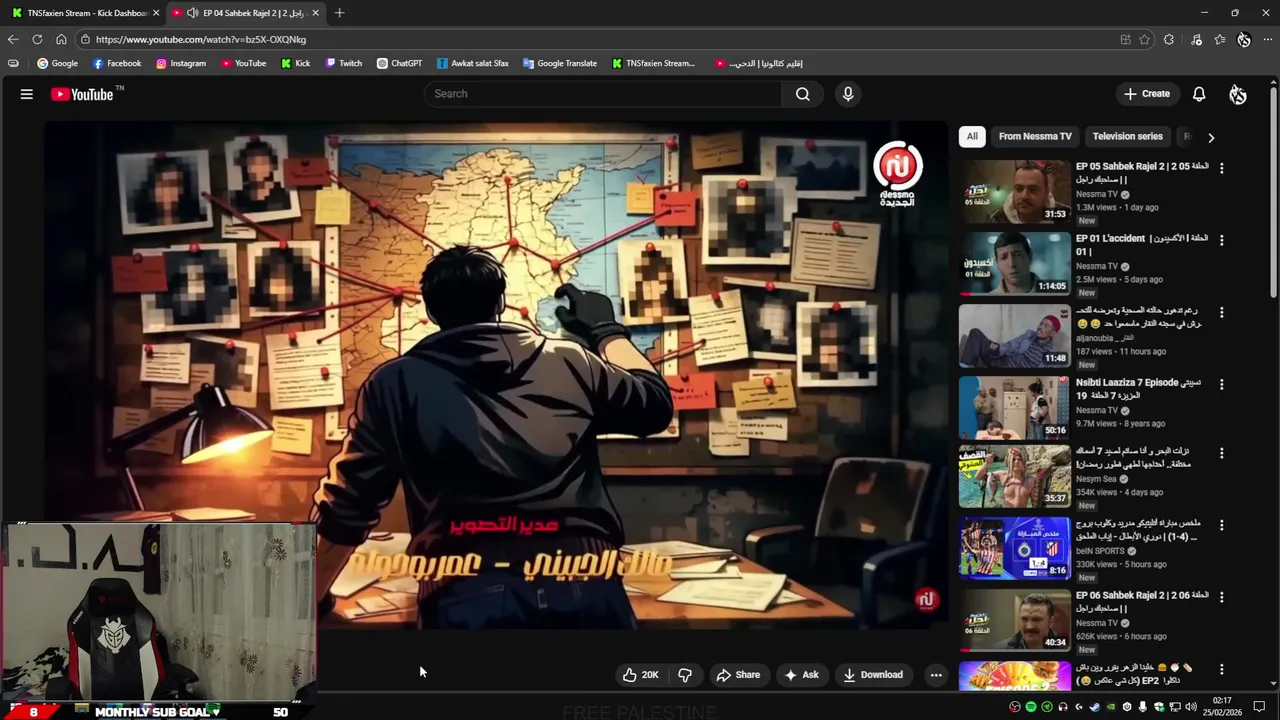Go to browser home page

coord(61,39)
